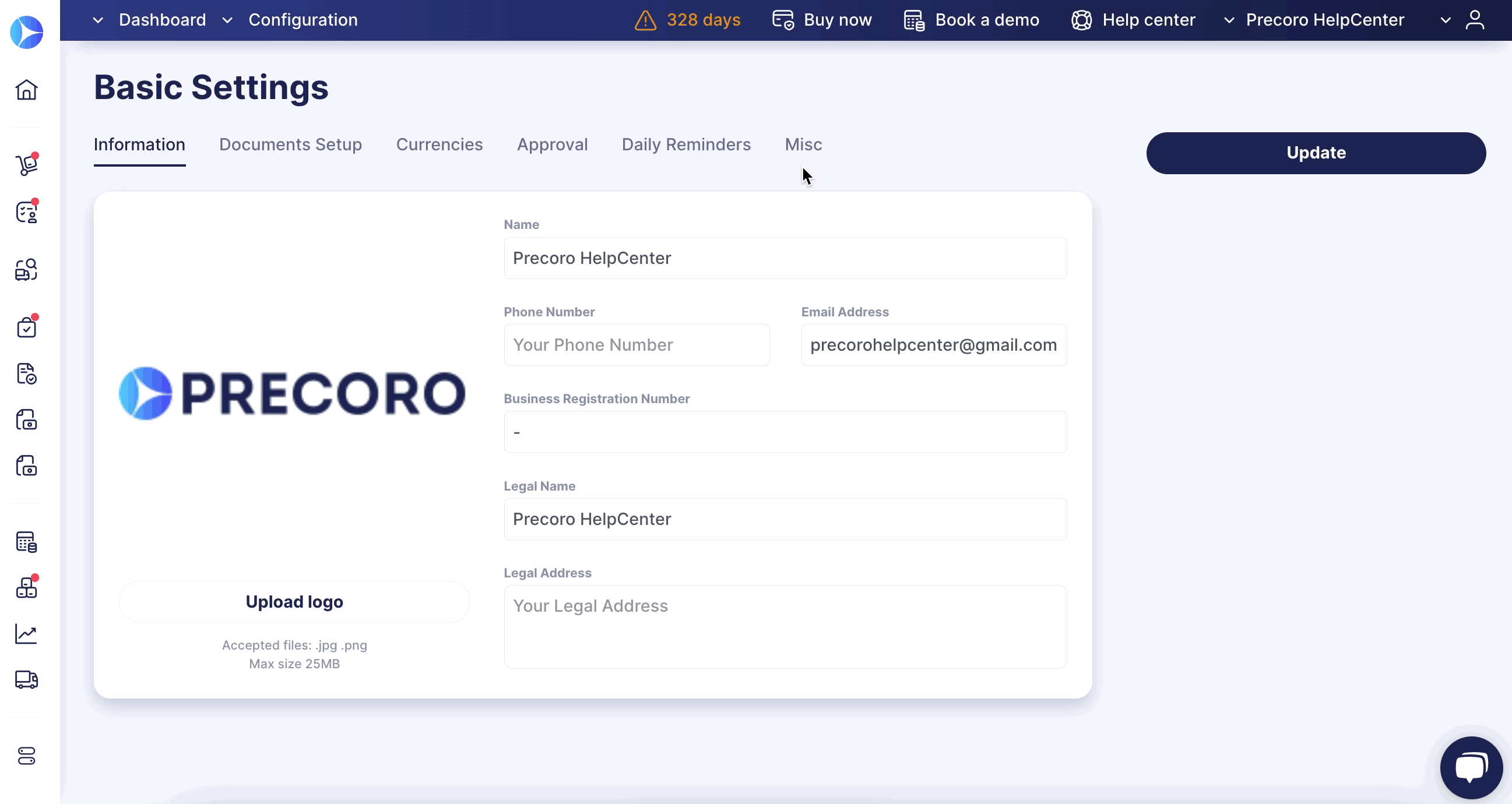
Task: Expand the Dashboard breadcrumb chevron
Action: (98, 20)
